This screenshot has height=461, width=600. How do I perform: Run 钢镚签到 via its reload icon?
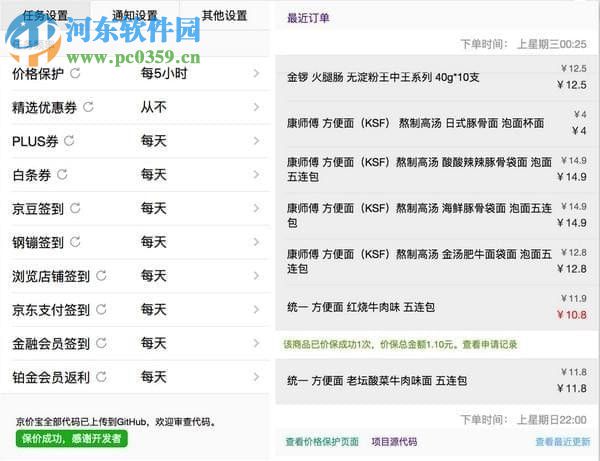[75, 242]
